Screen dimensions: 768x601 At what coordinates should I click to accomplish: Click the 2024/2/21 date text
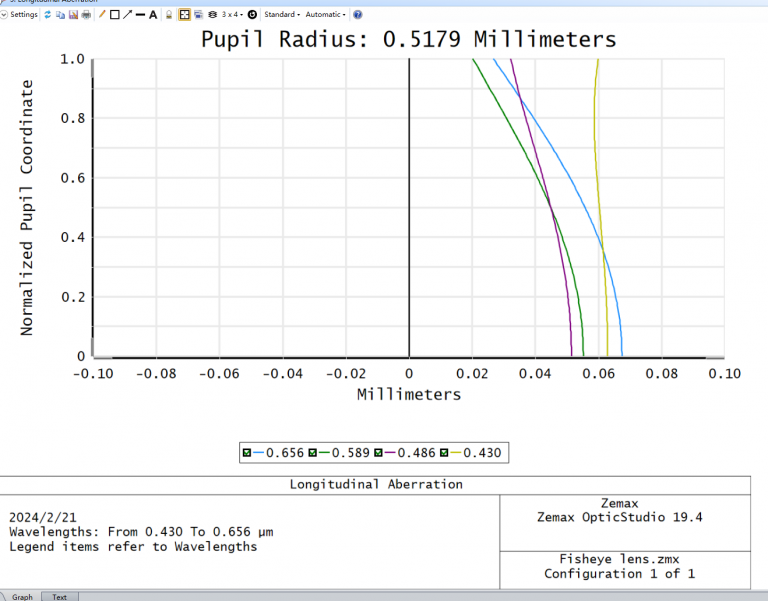point(43,517)
